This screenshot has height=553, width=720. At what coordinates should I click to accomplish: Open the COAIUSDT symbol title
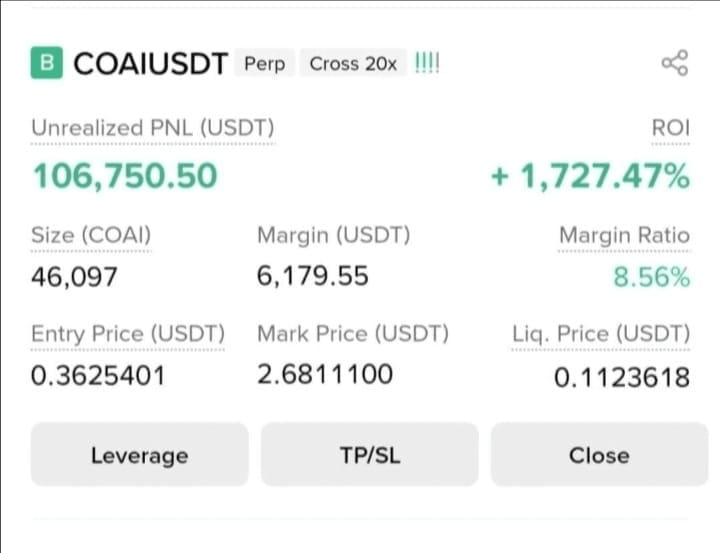[x=151, y=63]
